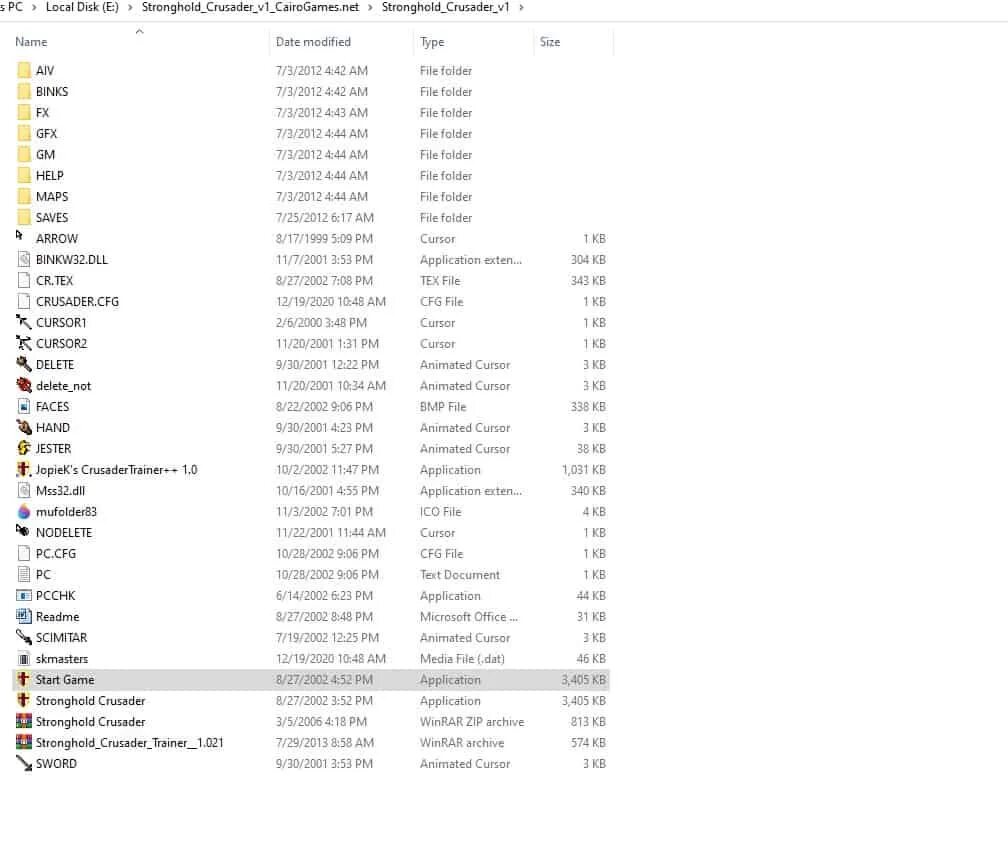This screenshot has height=849, width=1008.
Task: Click the ARROW cursor file icon
Action: 20,236
